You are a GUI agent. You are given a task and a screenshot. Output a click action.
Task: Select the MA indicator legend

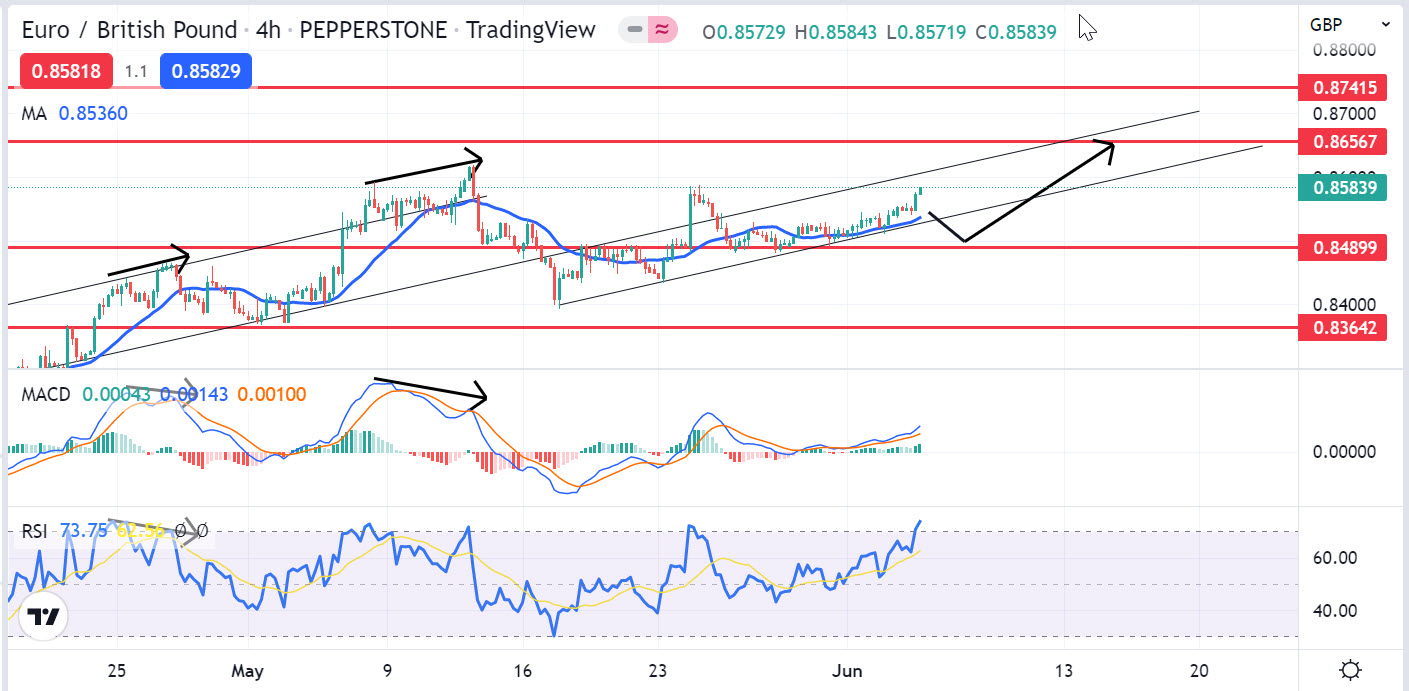[x=35, y=114]
